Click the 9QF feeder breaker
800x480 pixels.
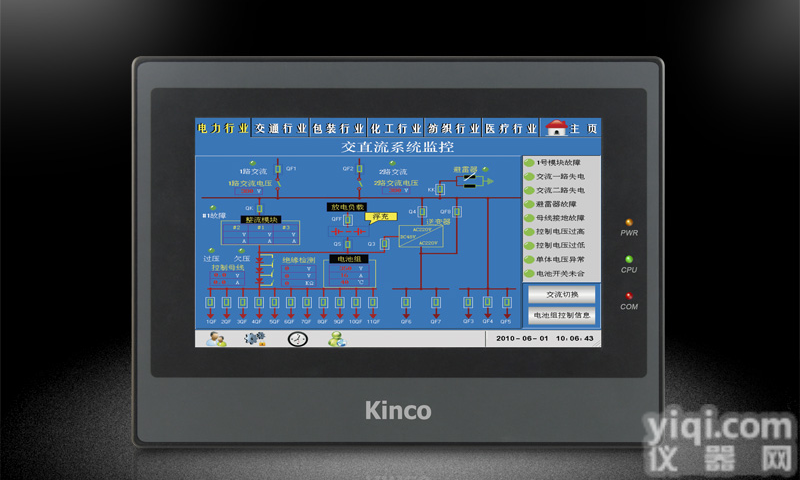[340, 302]
